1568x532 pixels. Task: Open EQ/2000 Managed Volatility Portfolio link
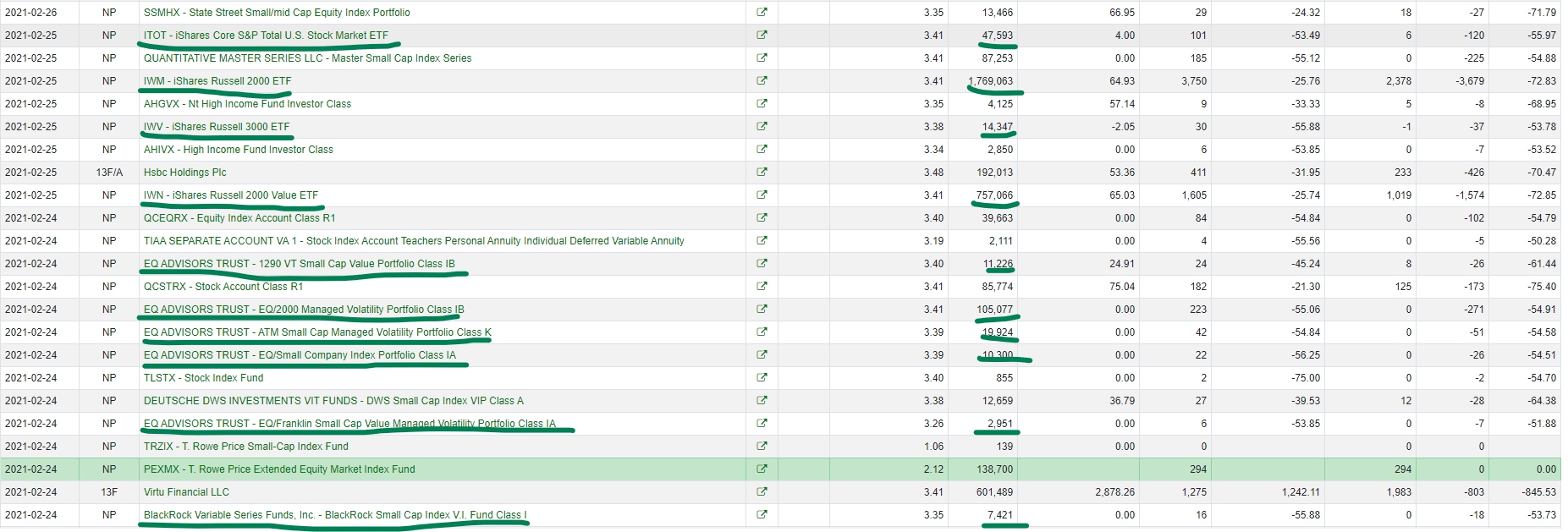point(304,310)
